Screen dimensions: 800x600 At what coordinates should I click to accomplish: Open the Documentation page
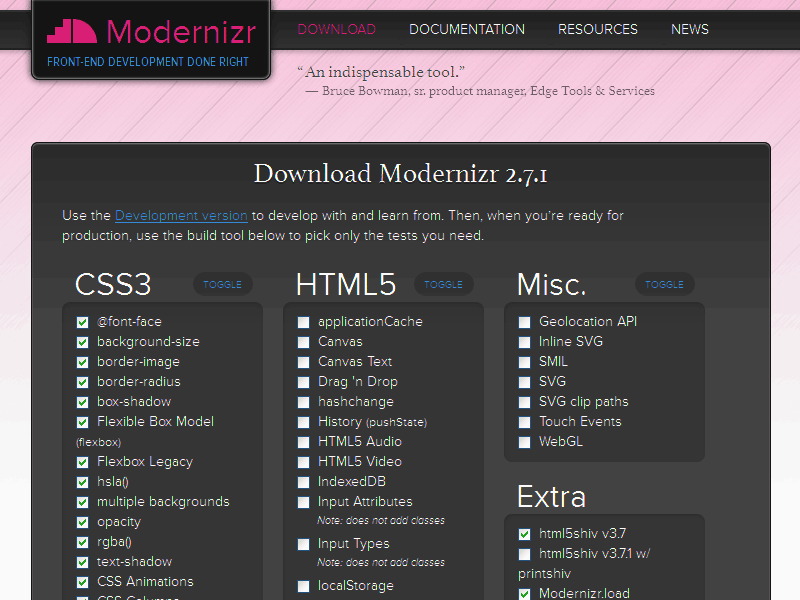tap(466, 29)
